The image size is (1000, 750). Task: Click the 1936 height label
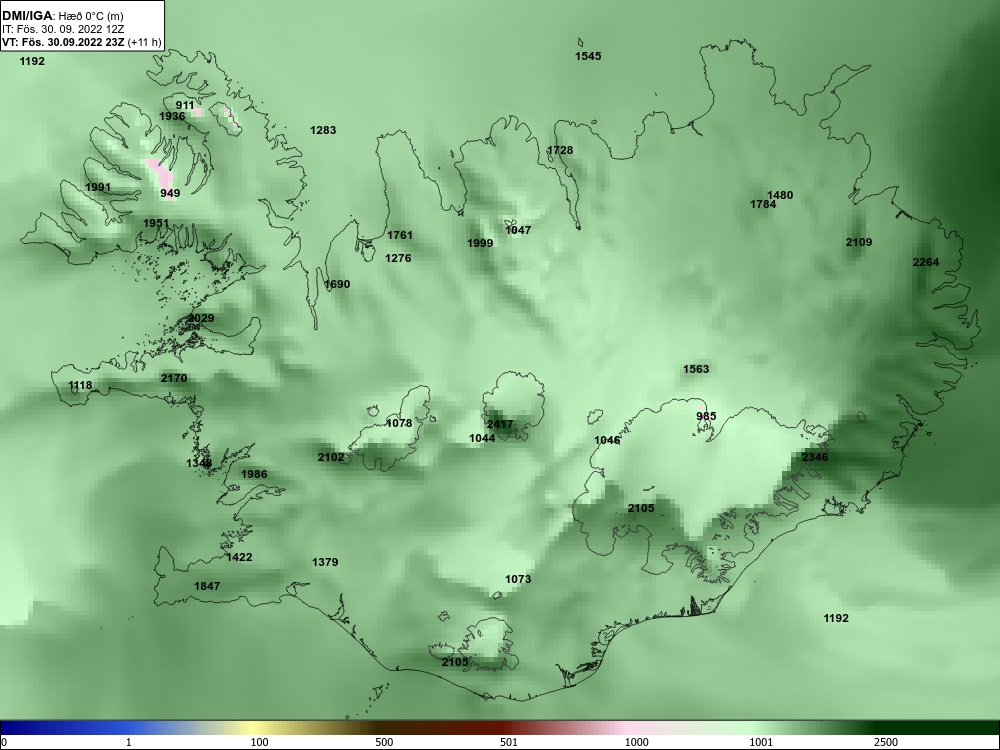(172, 116)
